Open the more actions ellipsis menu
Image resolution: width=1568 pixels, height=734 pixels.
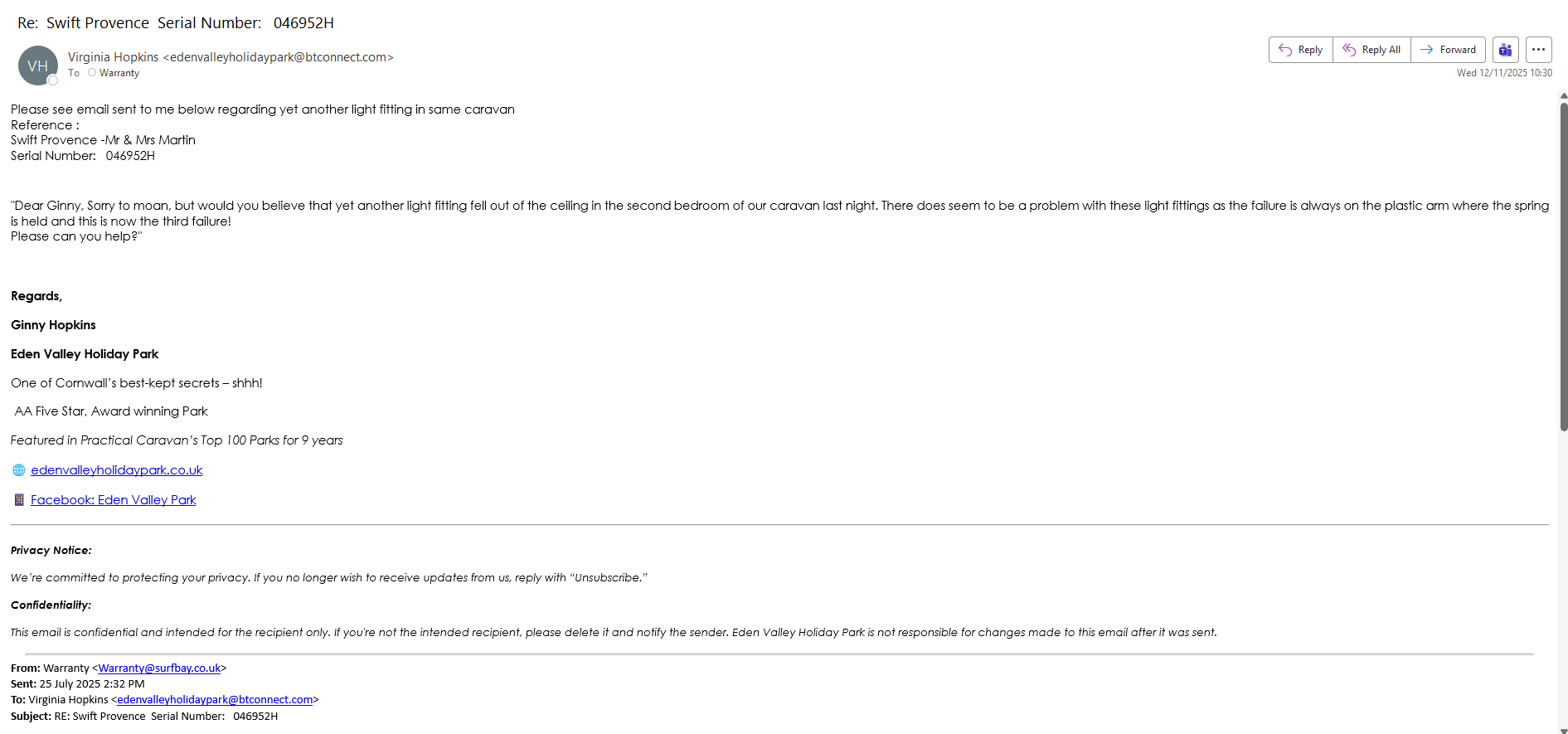[1538, 50]
